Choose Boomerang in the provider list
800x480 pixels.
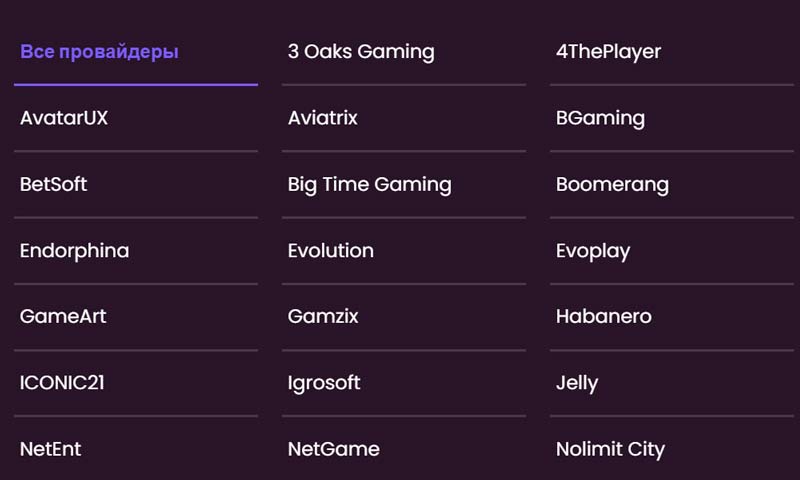[612, 184]
